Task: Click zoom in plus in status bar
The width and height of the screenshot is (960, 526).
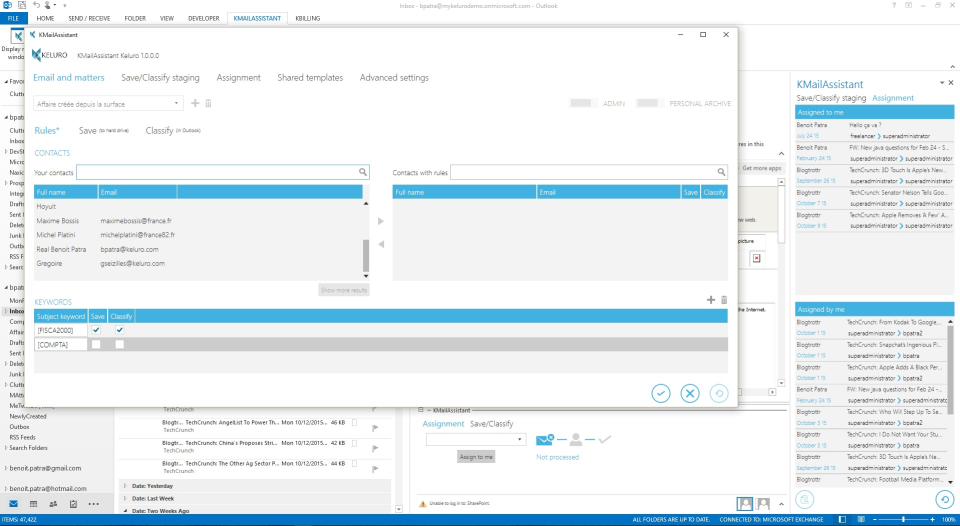Action: pos(932,520)
